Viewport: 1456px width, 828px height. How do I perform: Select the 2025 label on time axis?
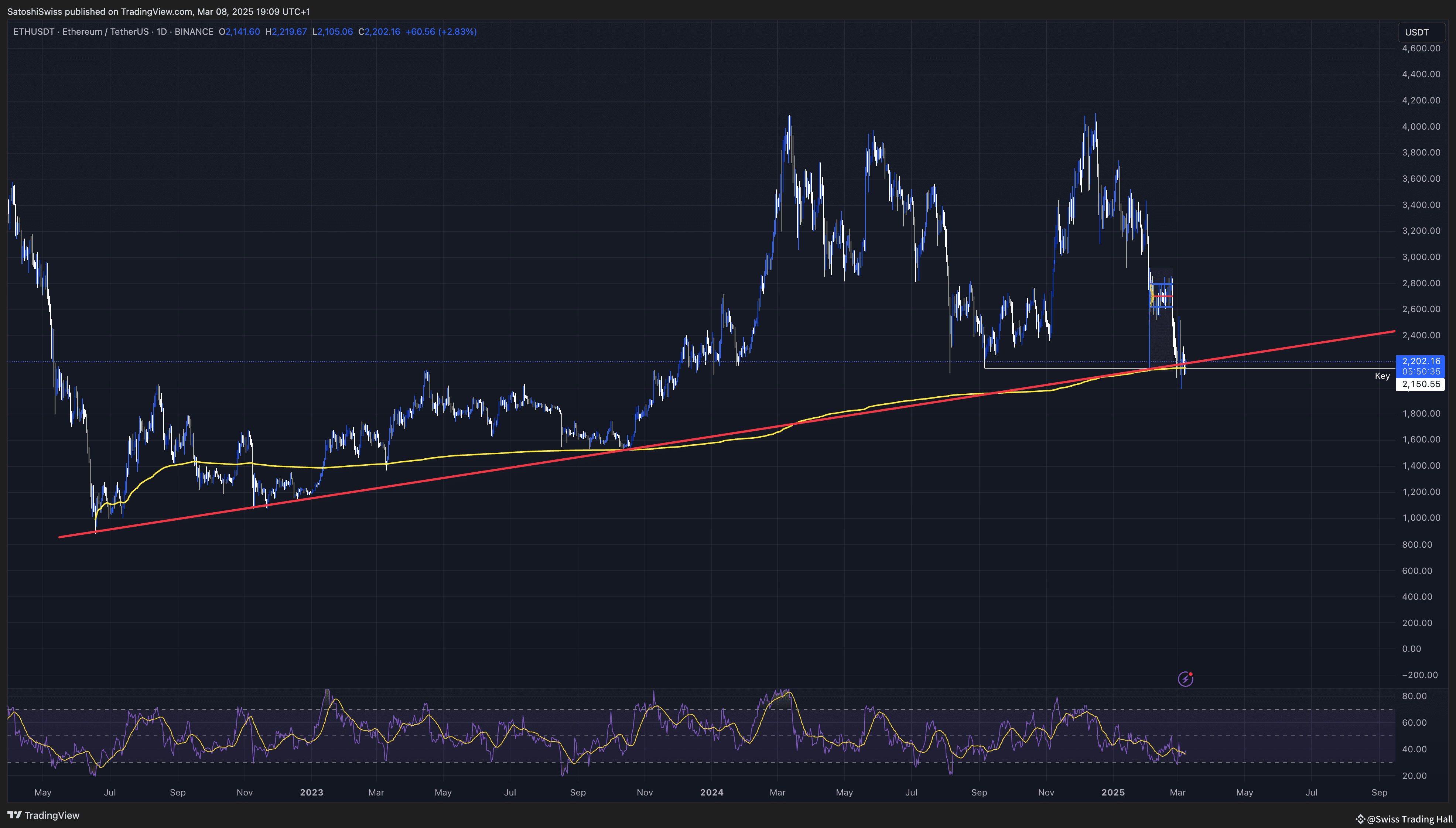[1112, 792]
